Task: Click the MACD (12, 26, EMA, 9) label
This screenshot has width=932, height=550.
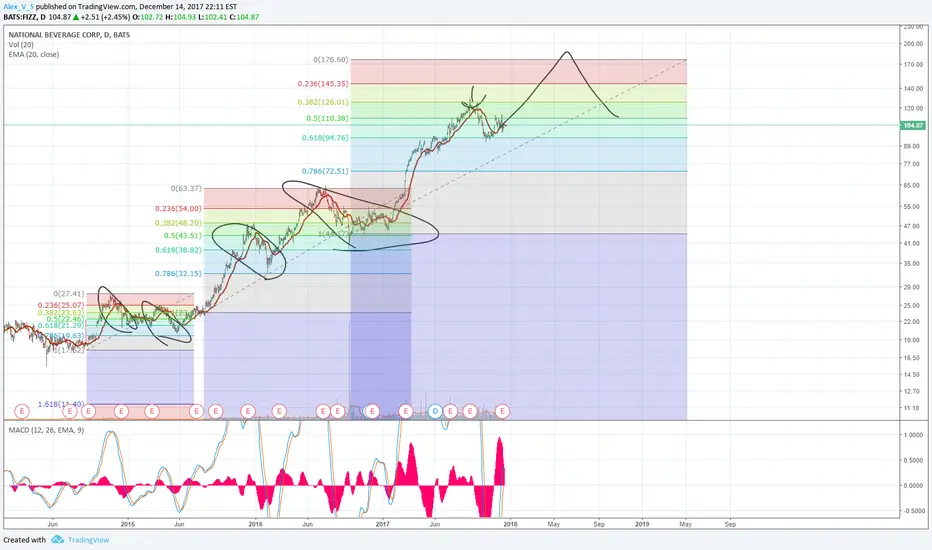Action: pos(46,430)
